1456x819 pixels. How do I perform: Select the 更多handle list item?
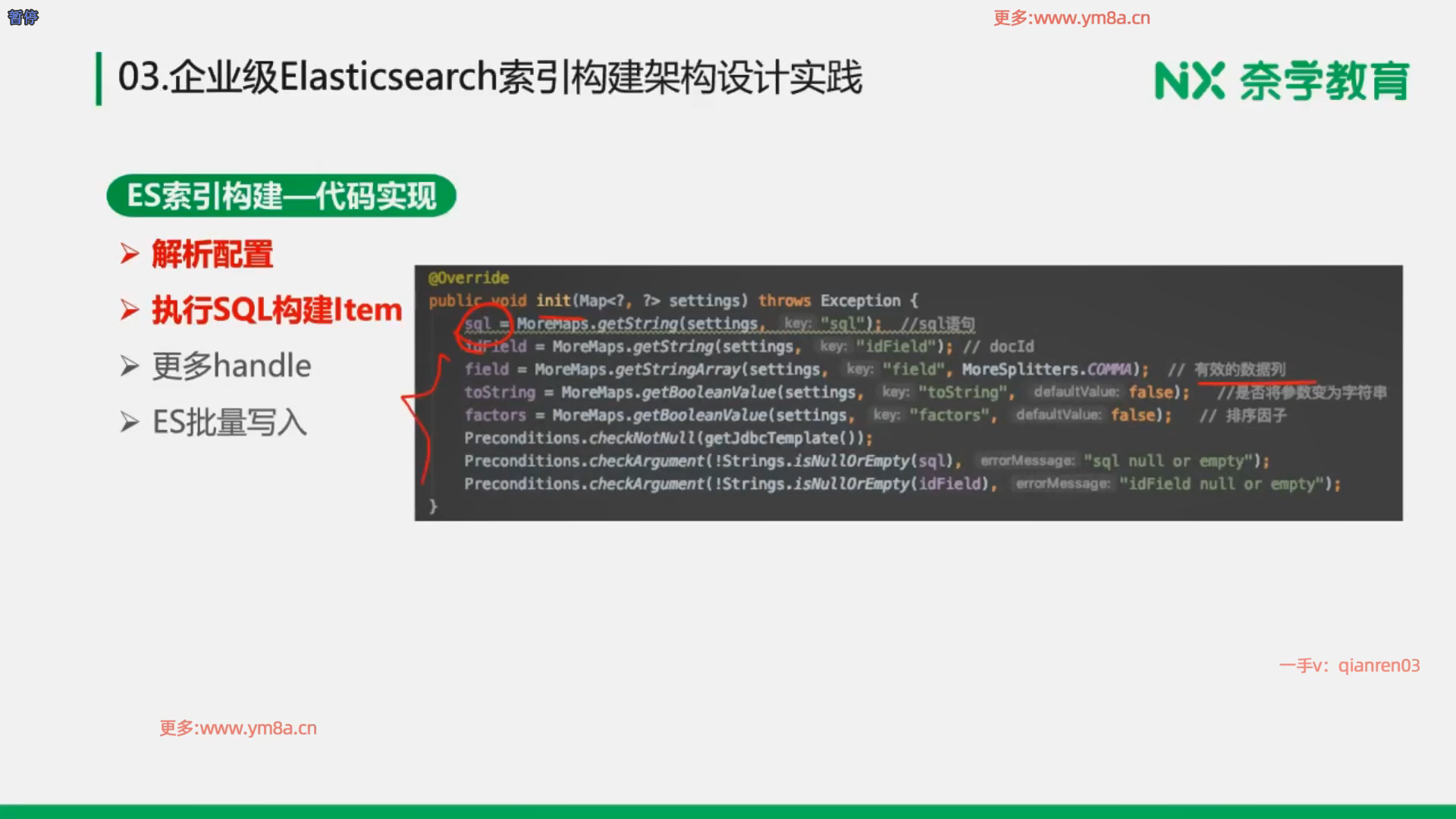pos(231,366)
